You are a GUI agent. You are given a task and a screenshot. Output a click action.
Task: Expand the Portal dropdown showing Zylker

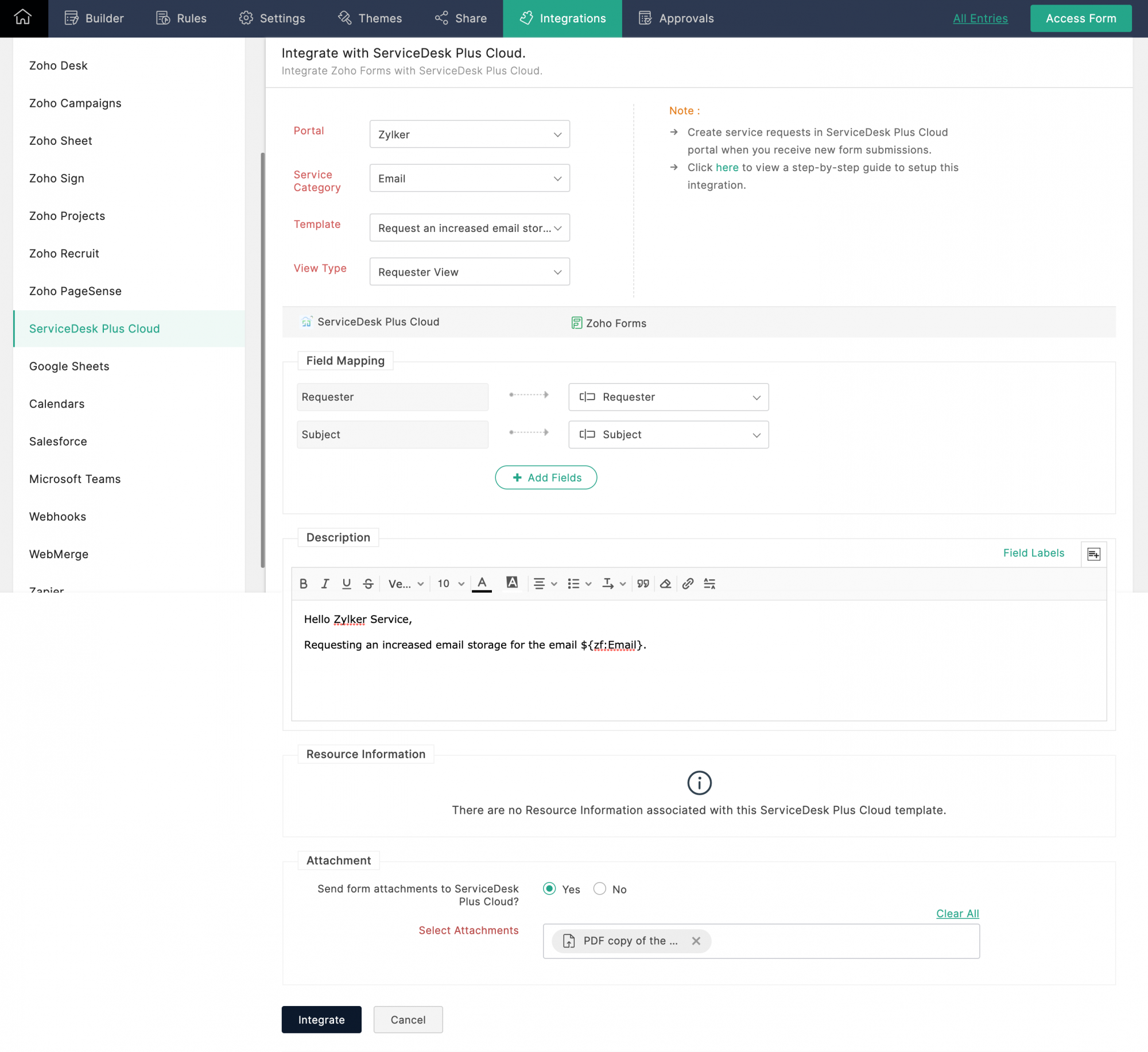coord(470,134)
